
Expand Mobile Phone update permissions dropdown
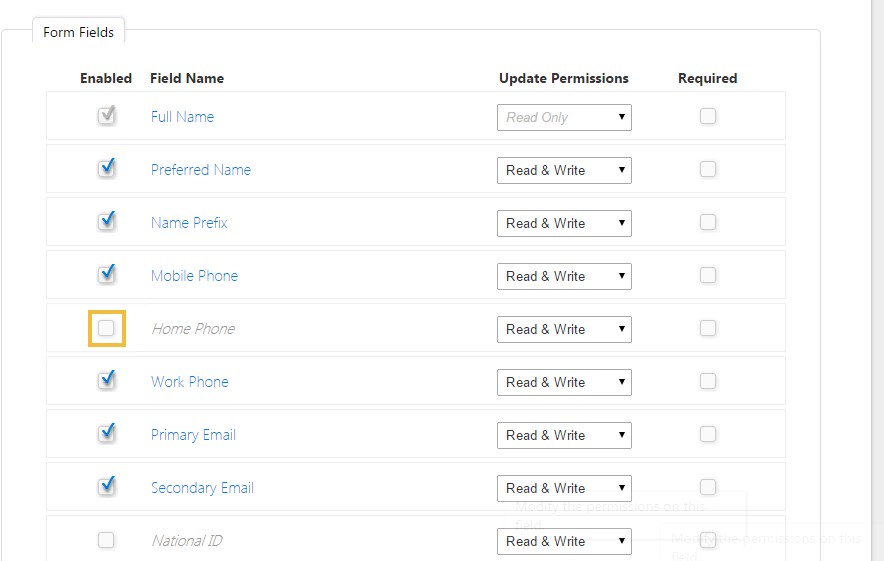click(x=564, y=276)
